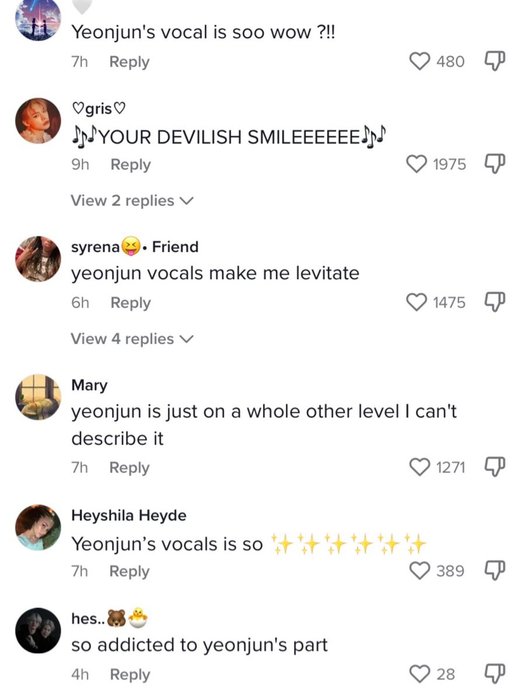This screenshot has width=525, height=700.
Task: Dislike the gris comment with thumbs-down
Action: coord(495,164)
